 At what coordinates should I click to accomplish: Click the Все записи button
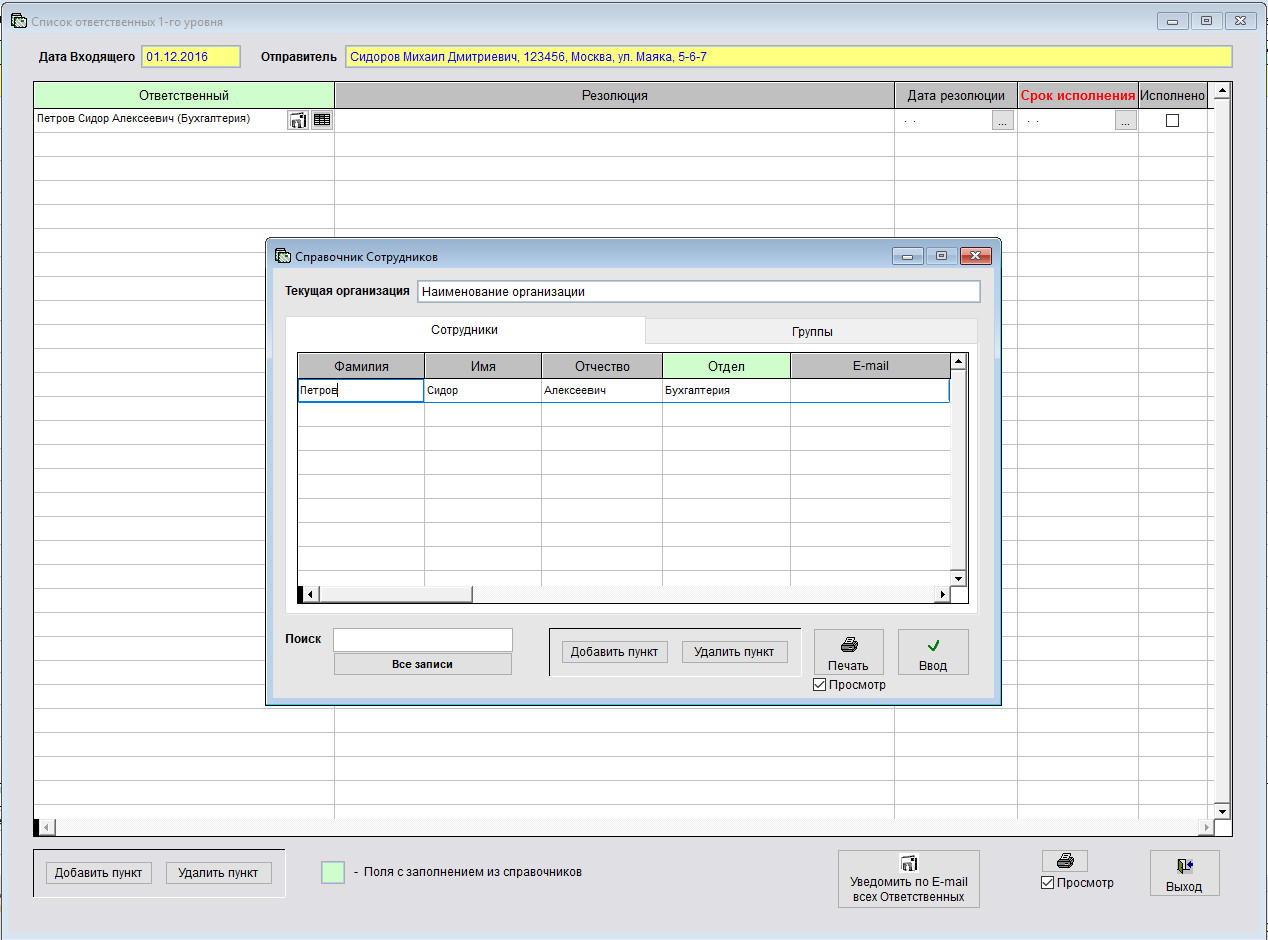click(422, 664)
